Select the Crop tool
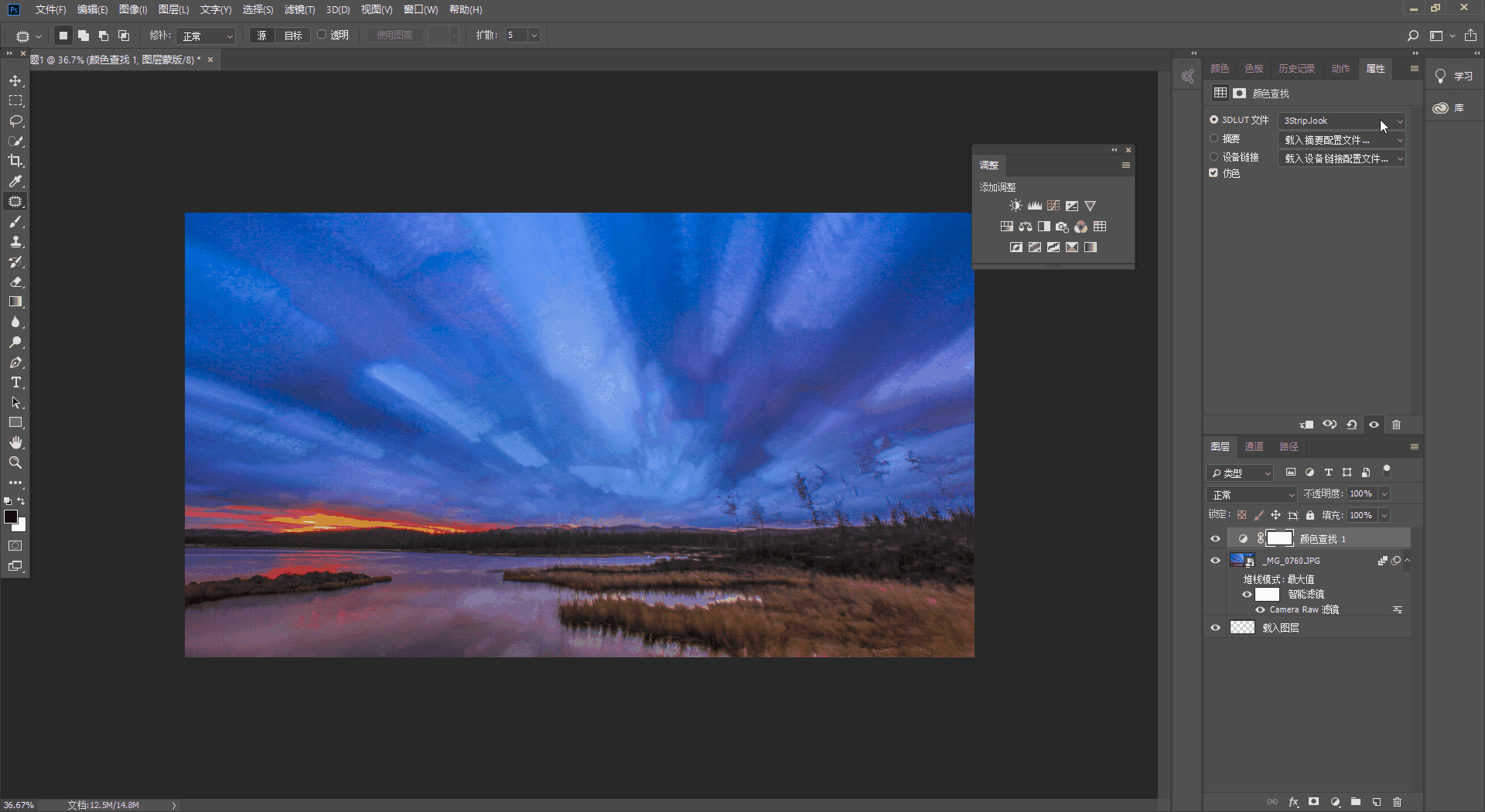 pos(15,161)
